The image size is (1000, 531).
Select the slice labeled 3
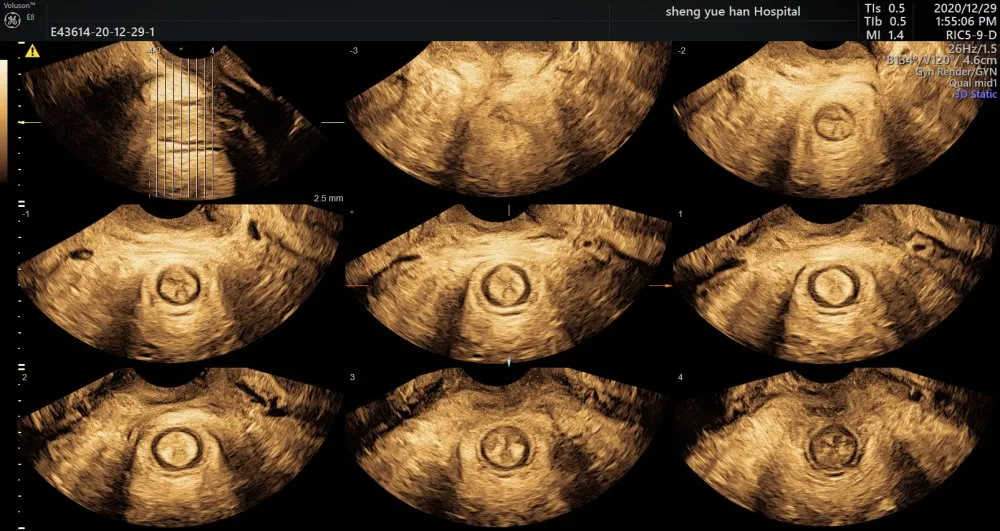click(508, 447)
